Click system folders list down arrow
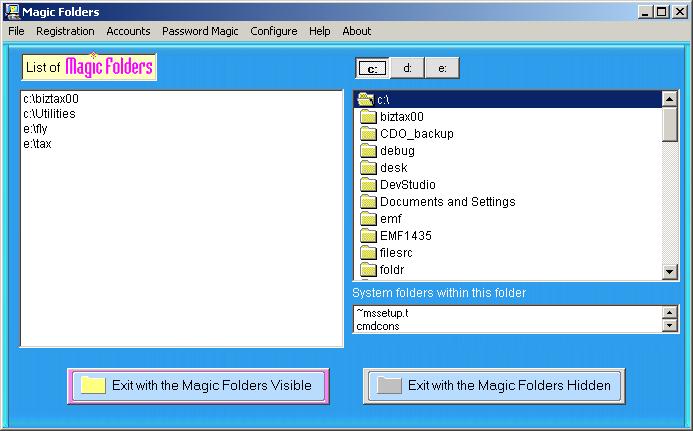This screenshot has width=693, height=431. [x=670, y=326]
